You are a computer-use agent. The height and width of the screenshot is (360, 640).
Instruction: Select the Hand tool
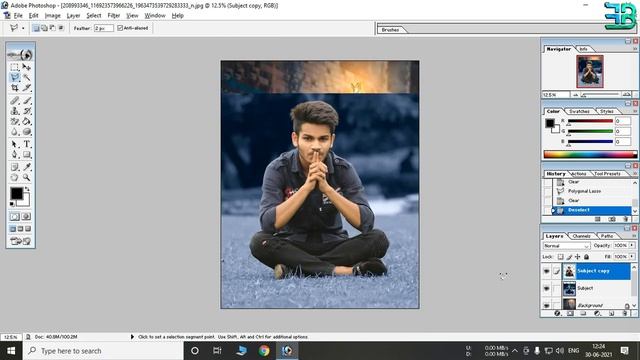tap(15, 178)
